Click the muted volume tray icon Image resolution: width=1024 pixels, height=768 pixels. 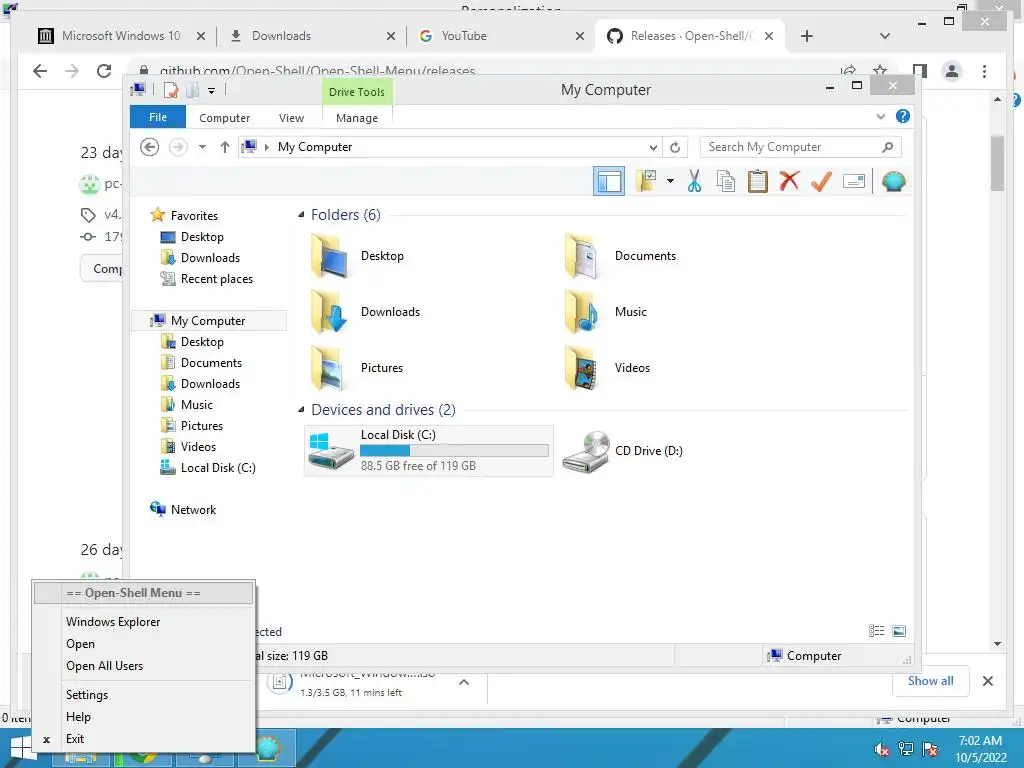882,749
